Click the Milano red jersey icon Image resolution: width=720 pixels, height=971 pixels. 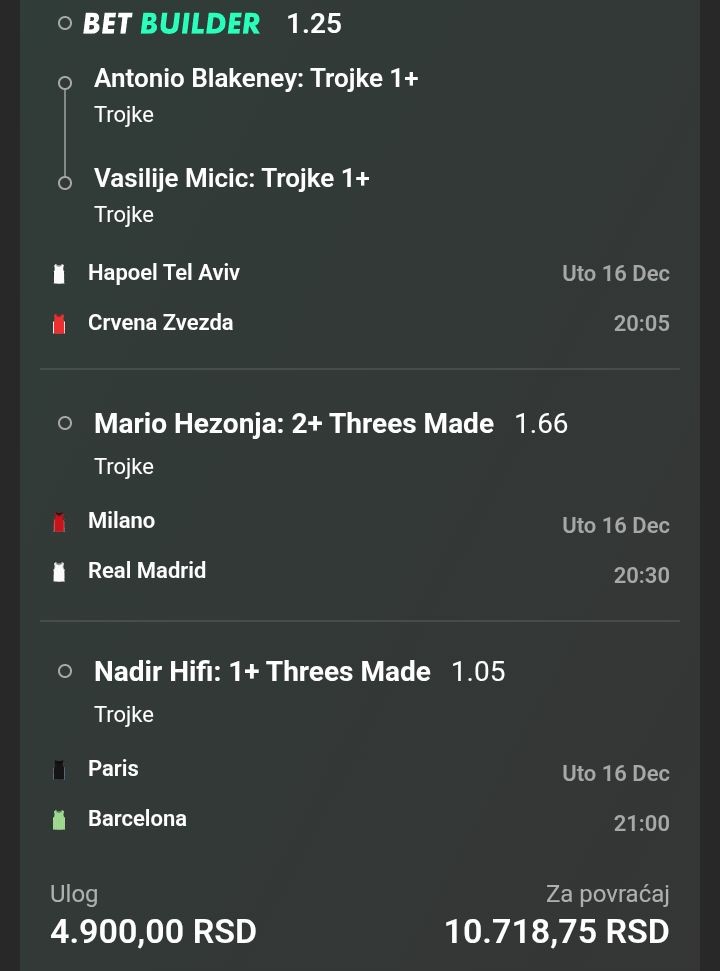click(59, 521)
